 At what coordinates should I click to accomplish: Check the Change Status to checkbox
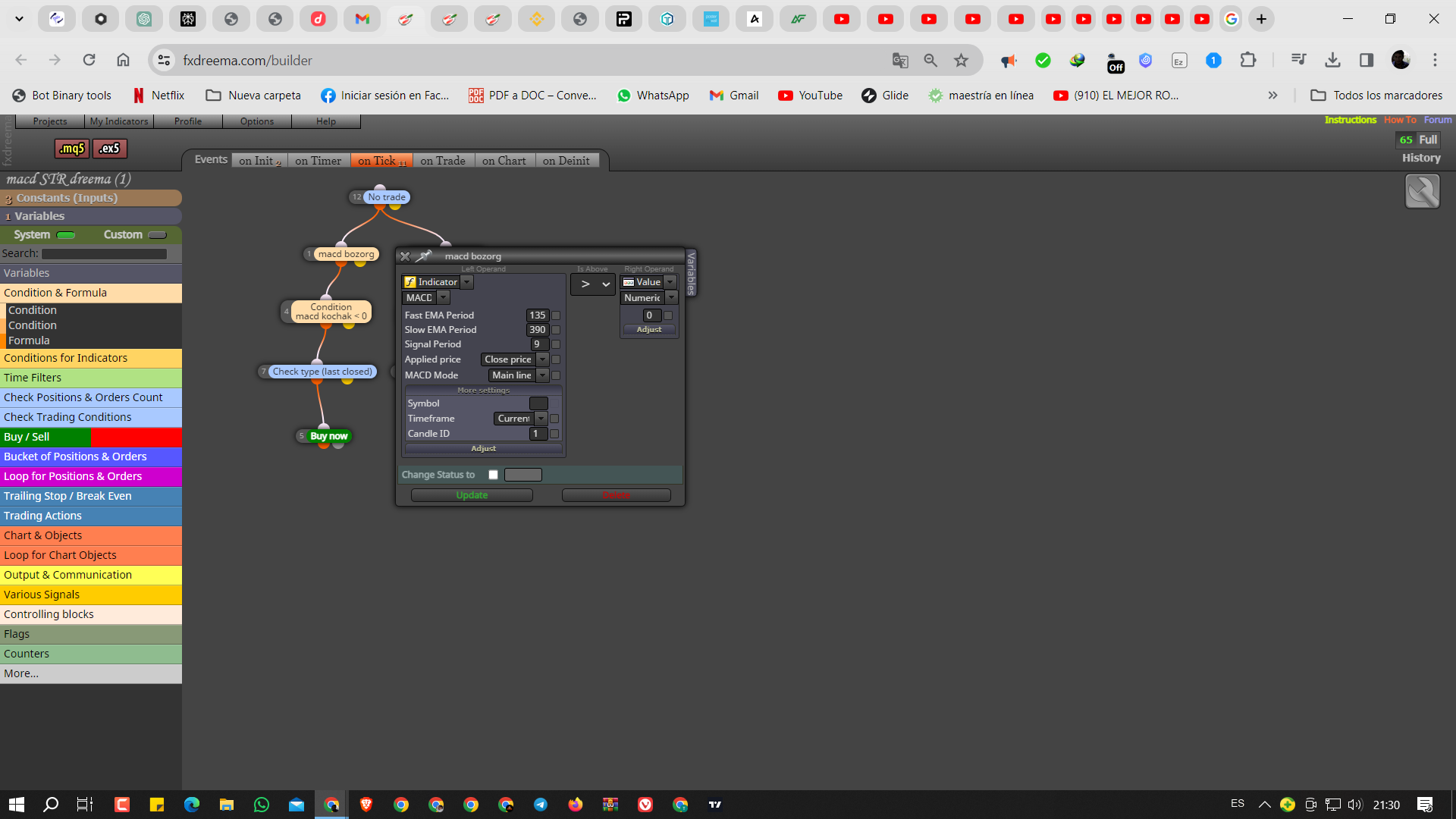coord(494,475)
